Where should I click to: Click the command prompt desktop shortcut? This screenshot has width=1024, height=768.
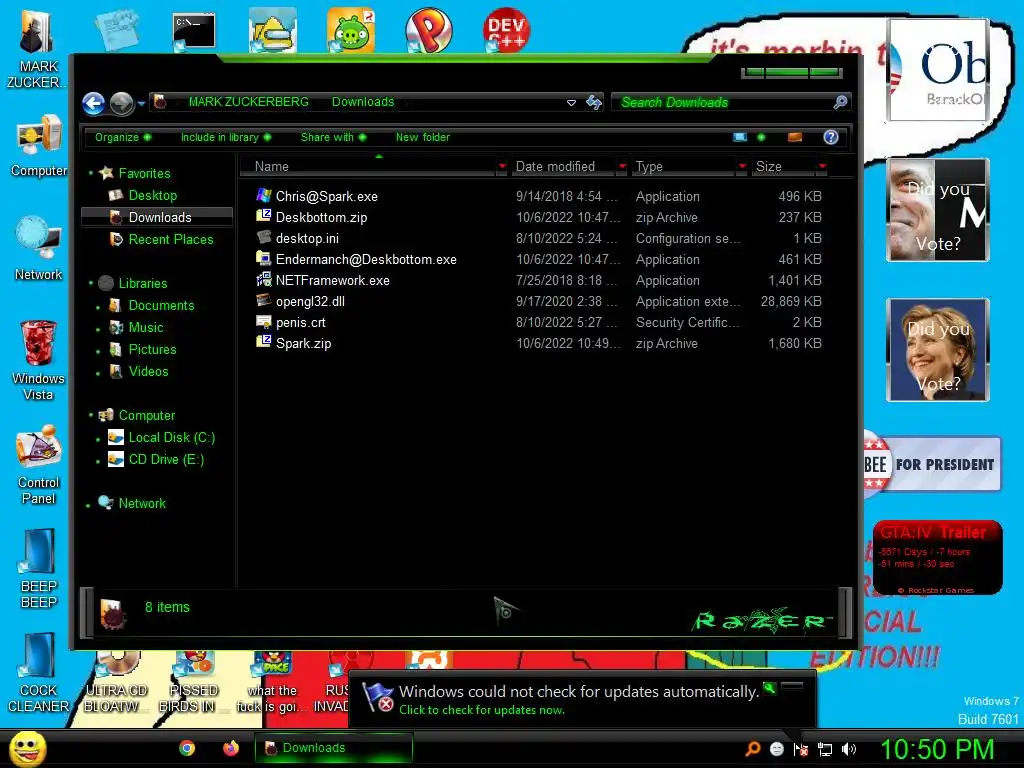194,31
